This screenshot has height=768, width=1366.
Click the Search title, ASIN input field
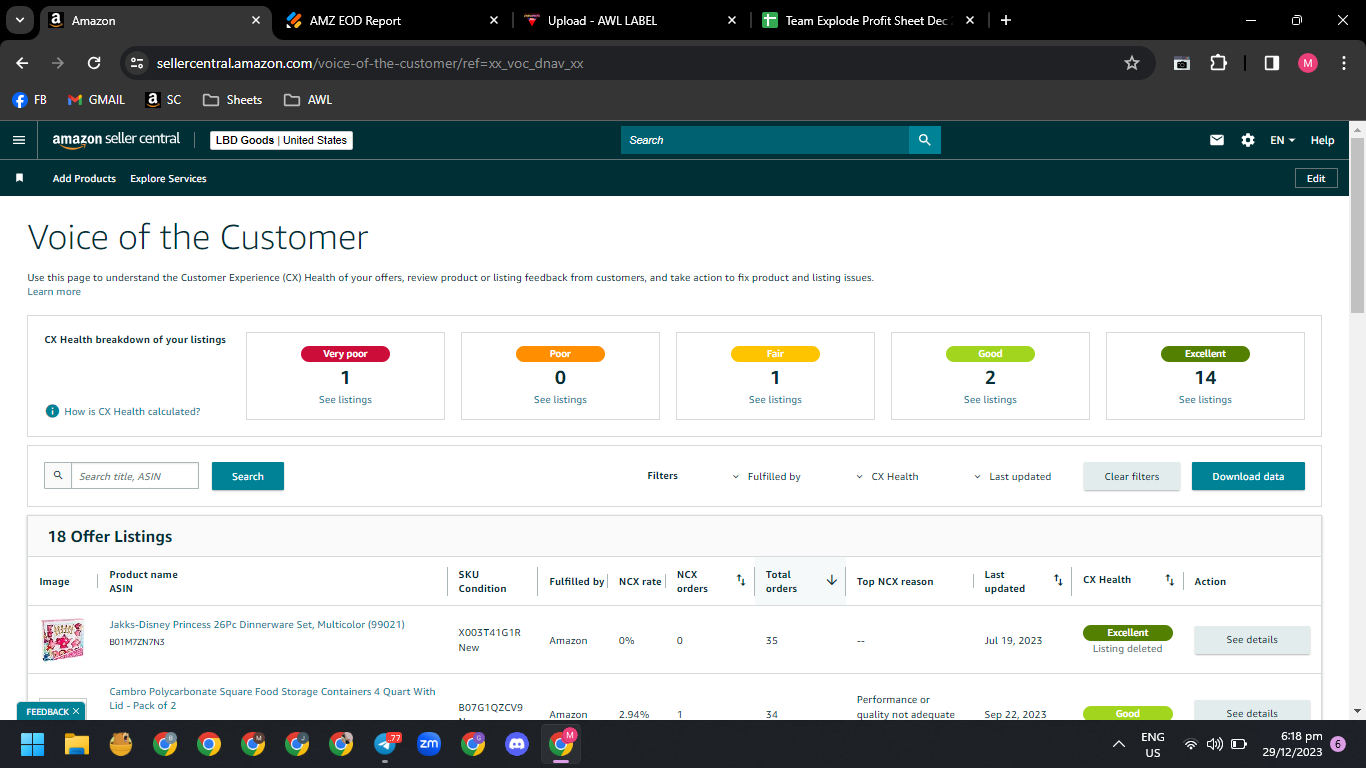tap(134, 476)
